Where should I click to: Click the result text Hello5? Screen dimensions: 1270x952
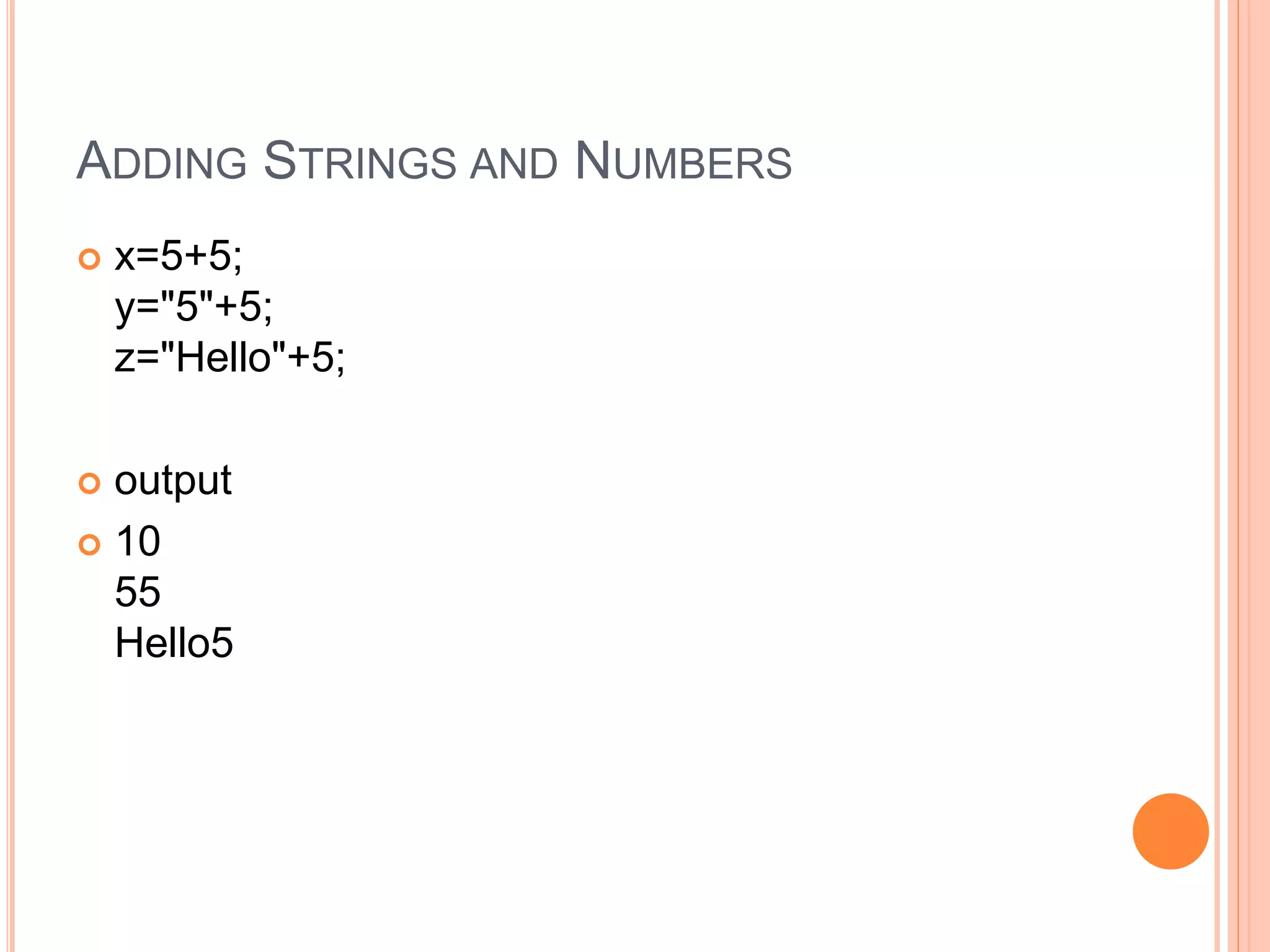click(174, 643)
